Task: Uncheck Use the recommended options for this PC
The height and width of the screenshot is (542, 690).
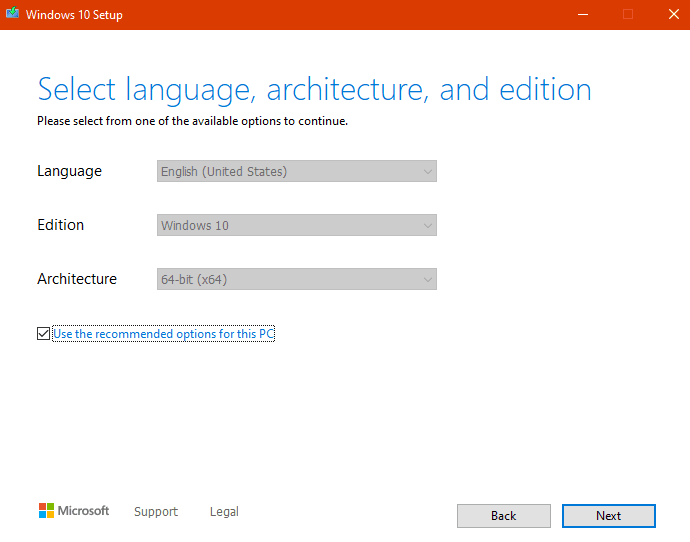Action: (x=43, y=333)
